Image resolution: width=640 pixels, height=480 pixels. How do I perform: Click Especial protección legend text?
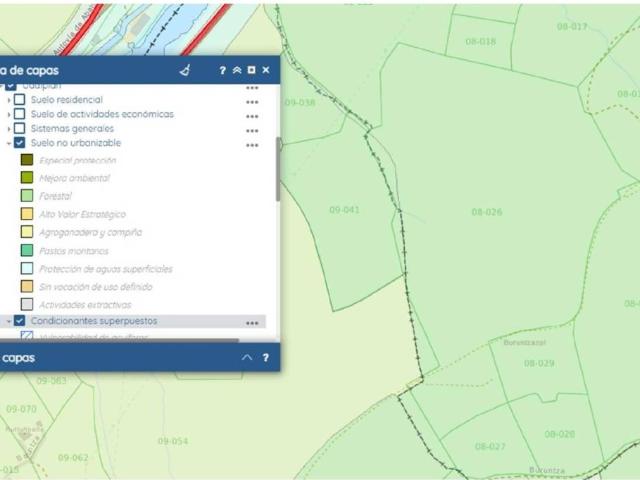(78, 160)
